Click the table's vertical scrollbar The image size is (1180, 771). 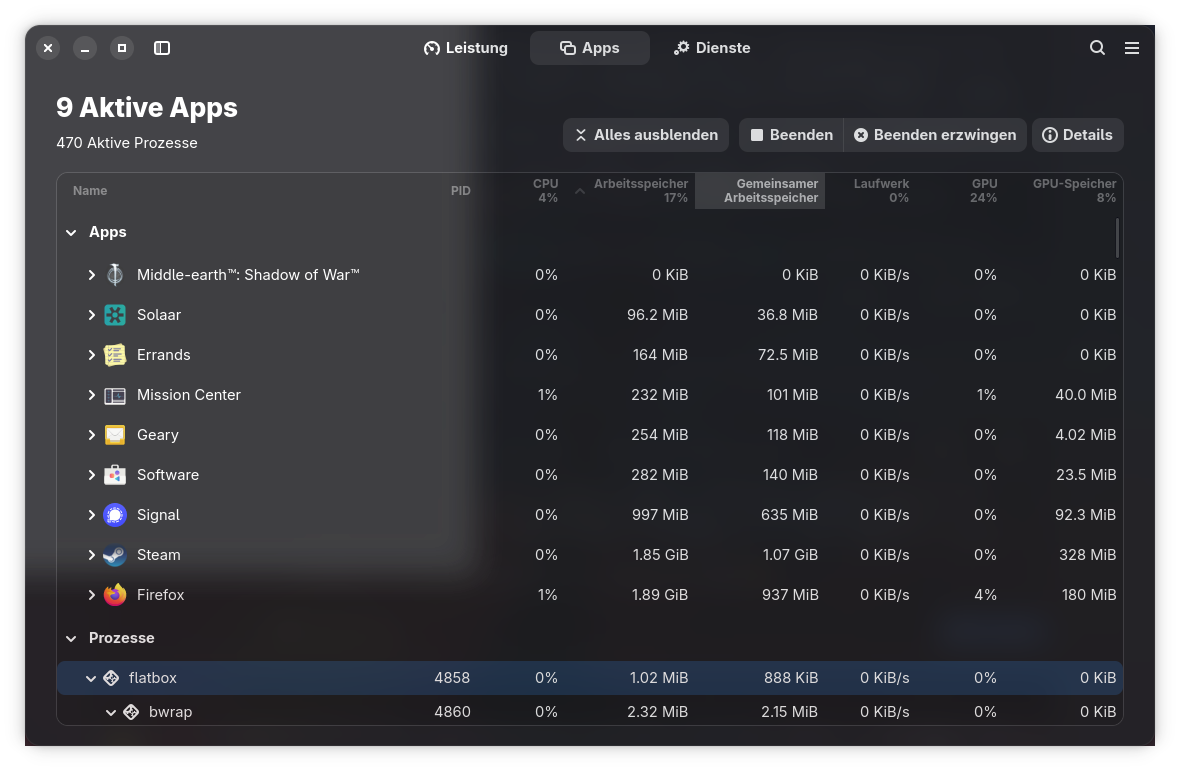click(1118, 238)
